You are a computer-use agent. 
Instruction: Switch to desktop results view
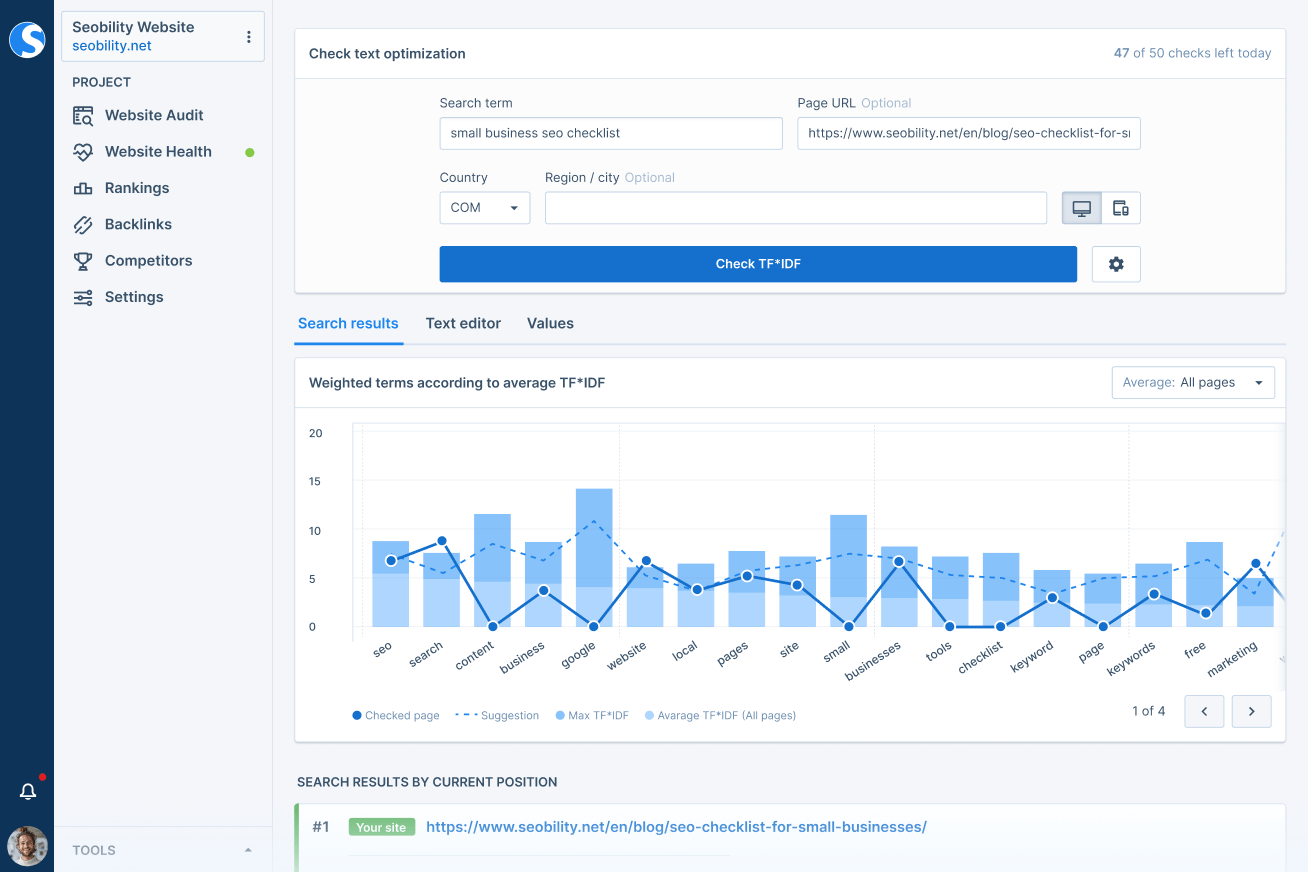pos(1083,207)
